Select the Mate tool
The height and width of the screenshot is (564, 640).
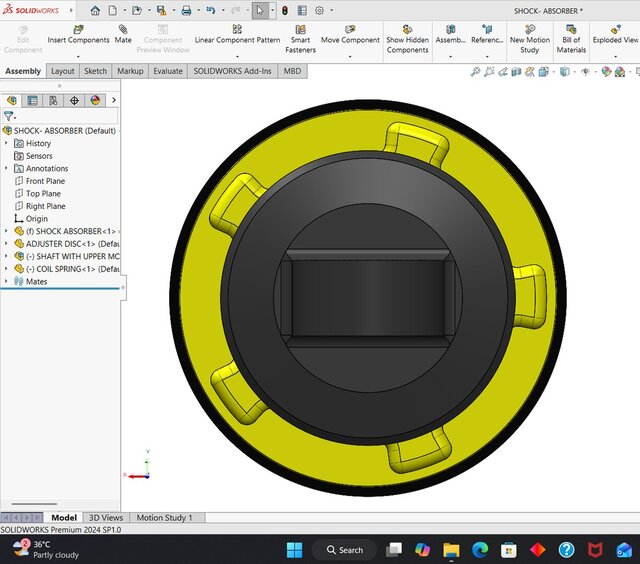point(123,35)
